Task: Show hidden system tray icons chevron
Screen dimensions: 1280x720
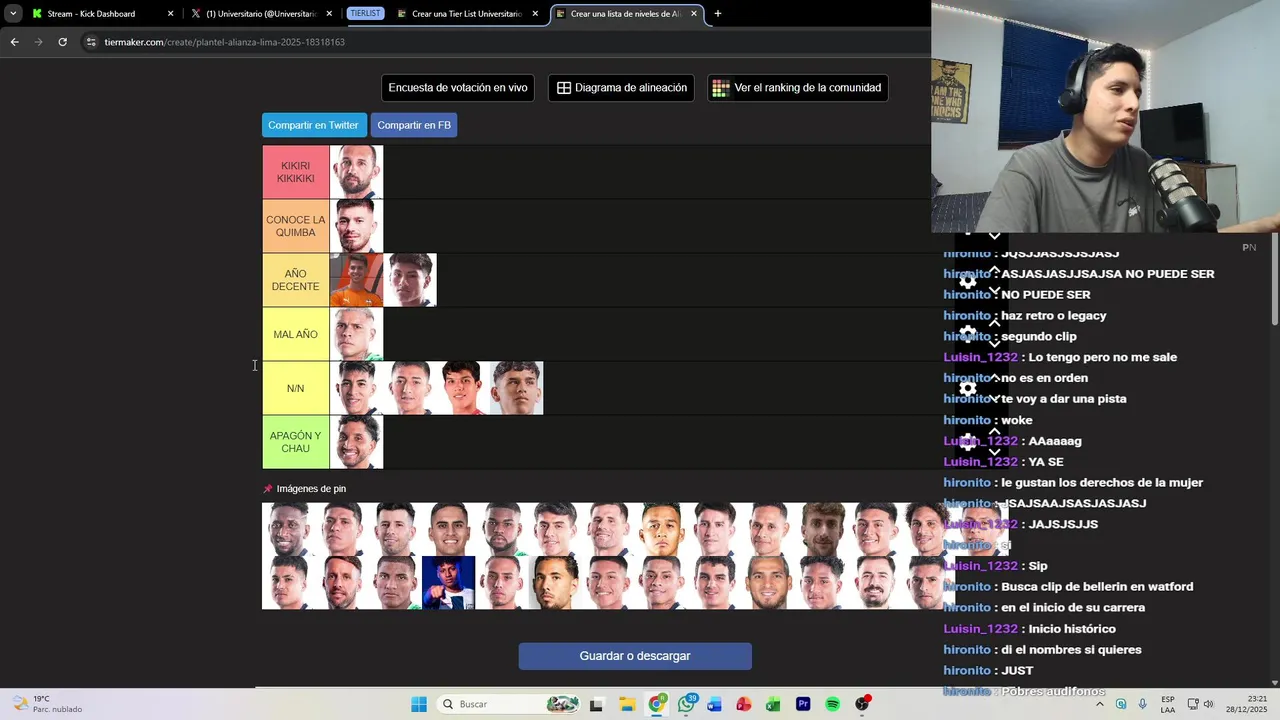Action: coord(1100,704)
